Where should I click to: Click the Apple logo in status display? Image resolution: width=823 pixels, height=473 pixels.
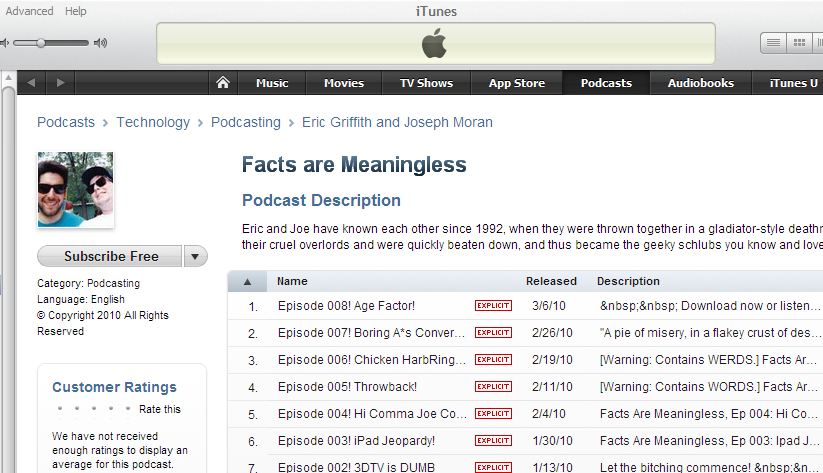434,43
